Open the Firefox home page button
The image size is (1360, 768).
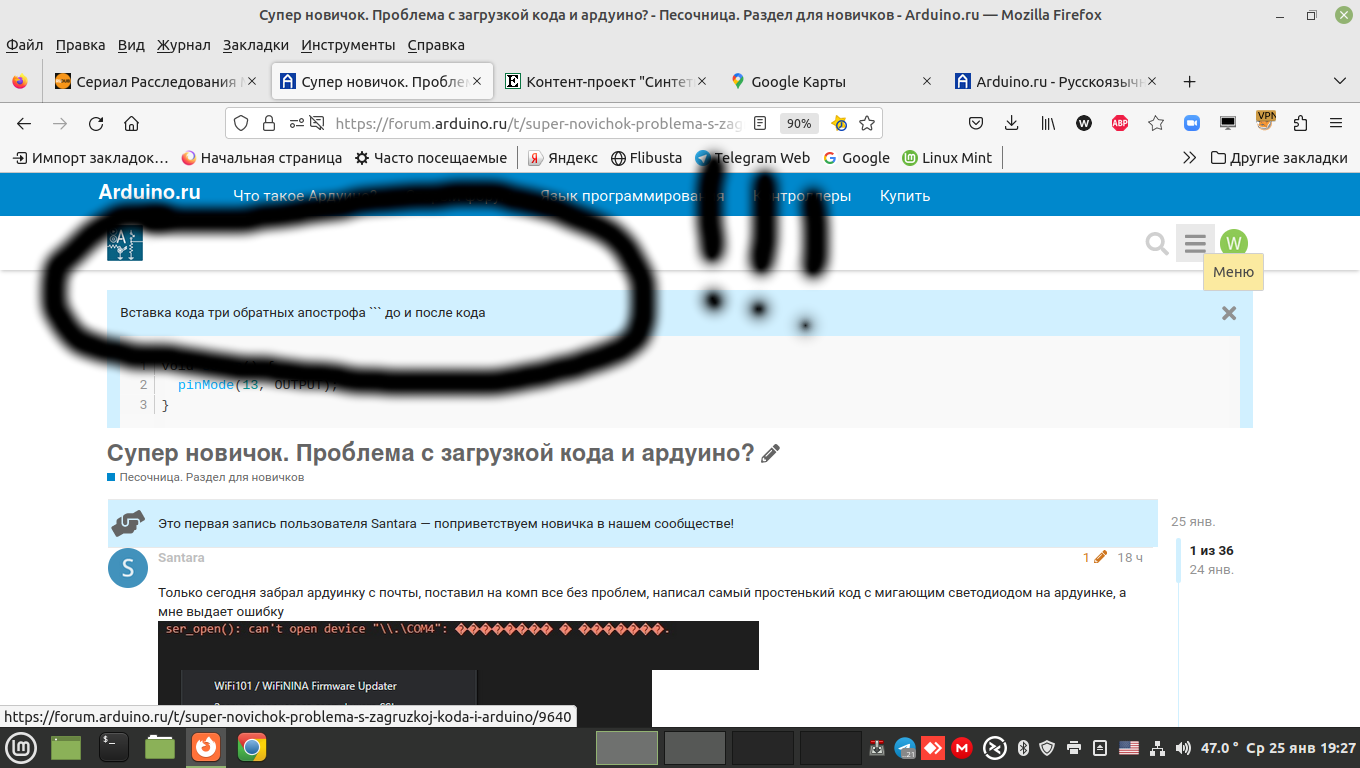(131, 124)
